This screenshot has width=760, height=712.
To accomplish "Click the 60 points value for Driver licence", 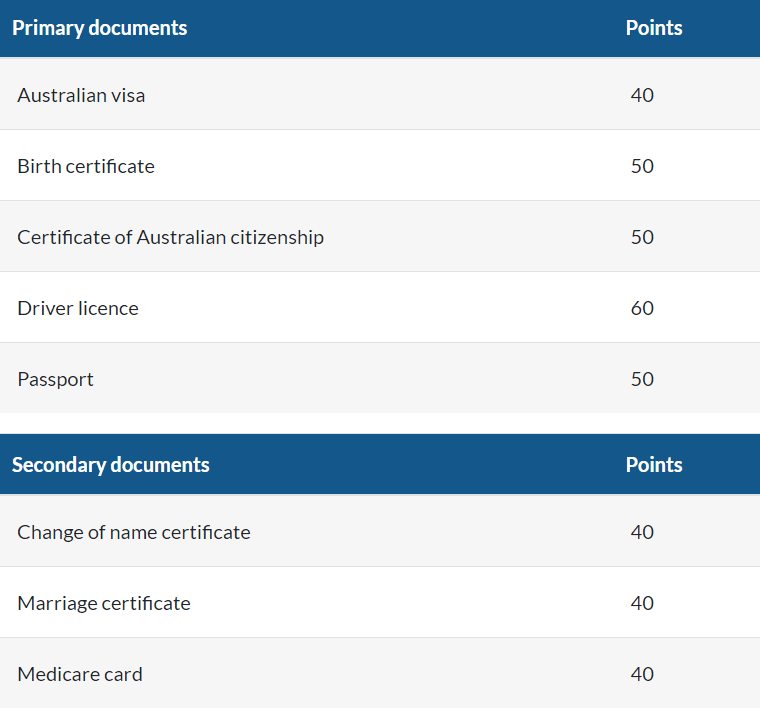I will pos(642,308).
